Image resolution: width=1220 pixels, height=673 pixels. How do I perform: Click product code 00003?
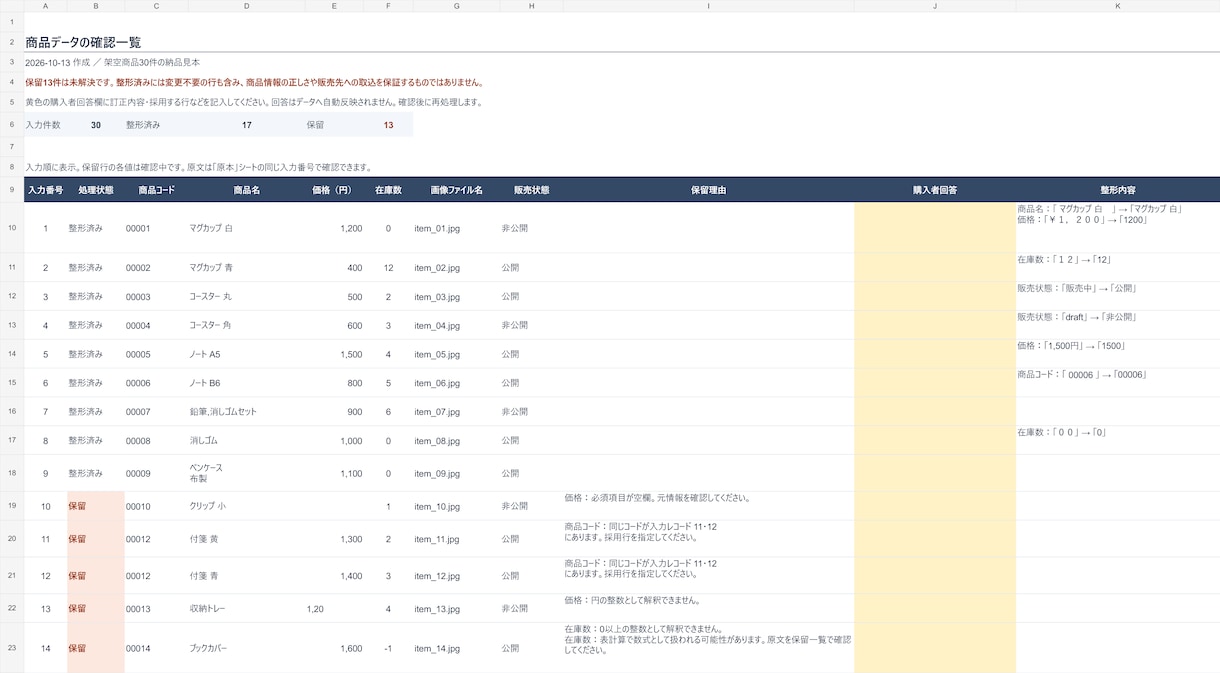coord(138,297)
